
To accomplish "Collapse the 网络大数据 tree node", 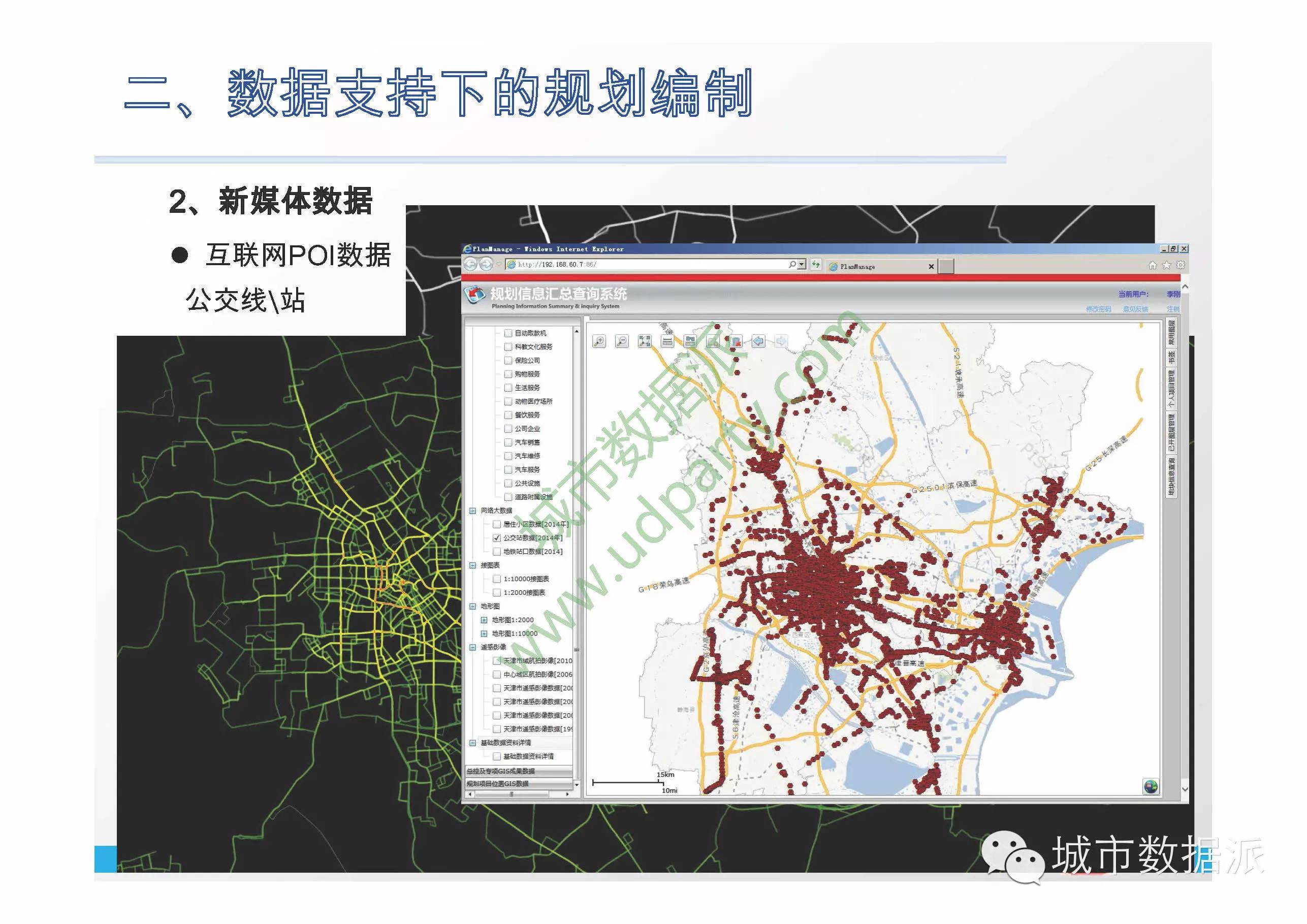I will coord(472,511).
